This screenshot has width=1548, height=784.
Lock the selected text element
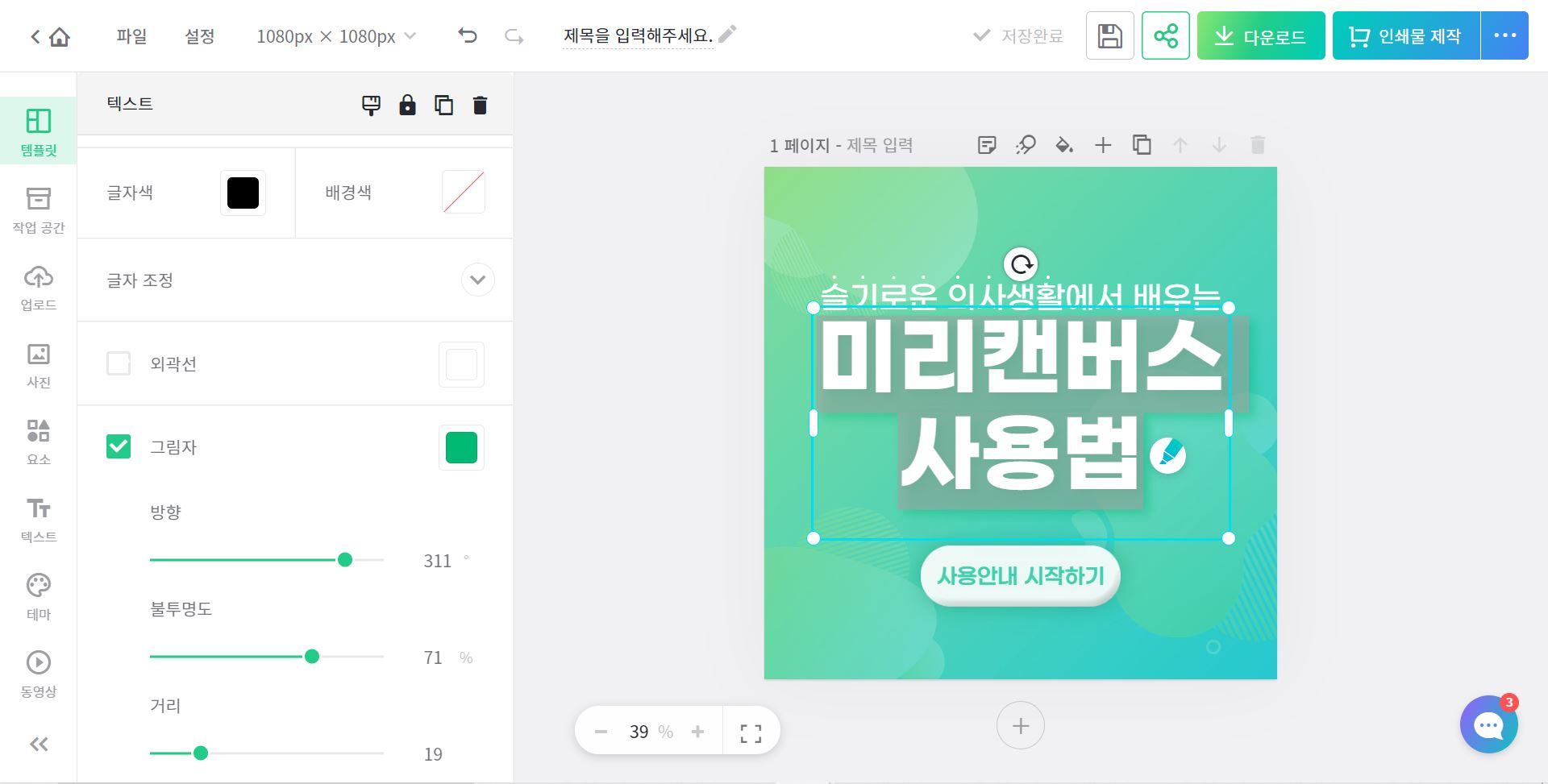point(407,105)
